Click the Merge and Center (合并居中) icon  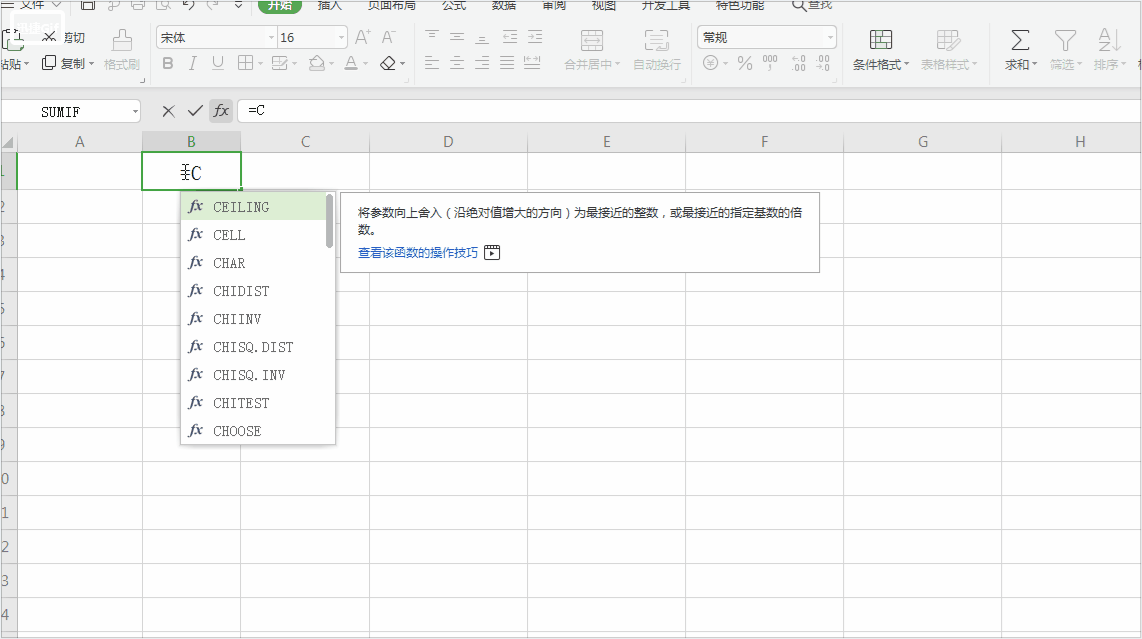591,40
